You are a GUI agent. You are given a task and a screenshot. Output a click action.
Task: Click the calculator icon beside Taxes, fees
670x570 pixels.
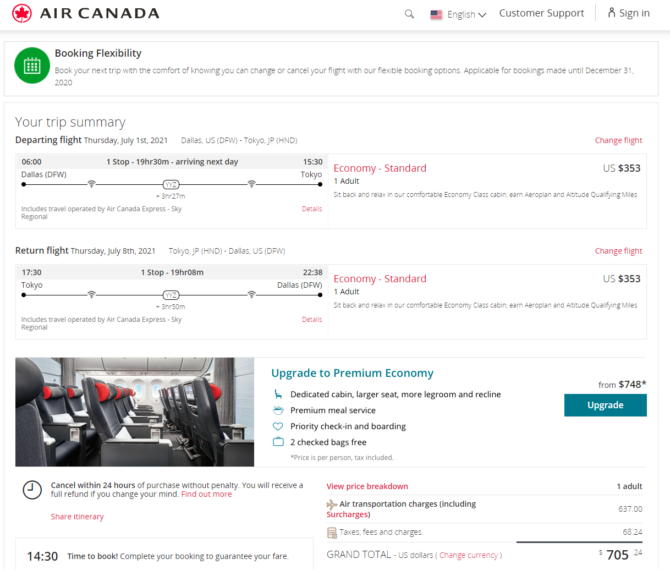pyautogui.click(x=332, y=532)
